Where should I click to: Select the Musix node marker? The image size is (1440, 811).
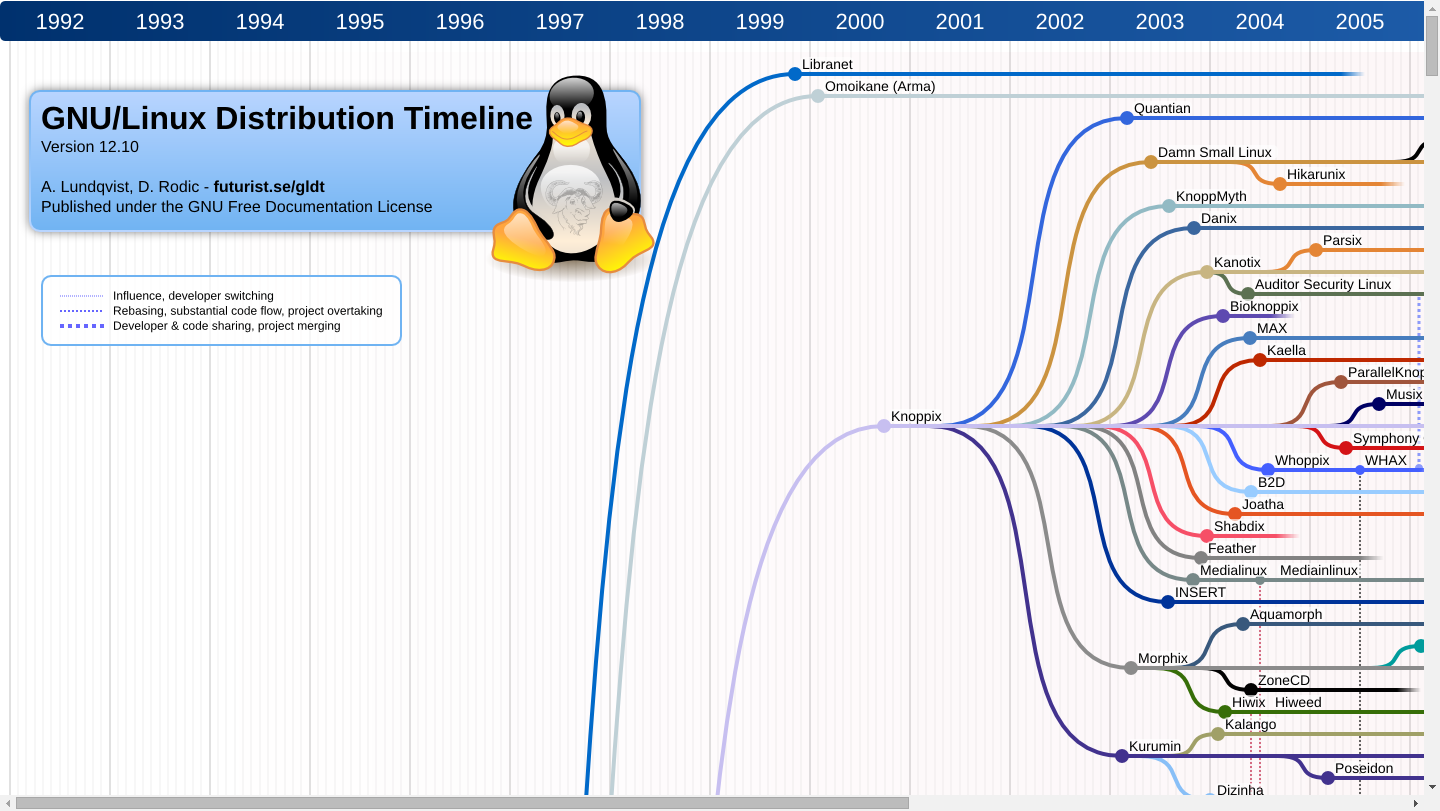1379,404
